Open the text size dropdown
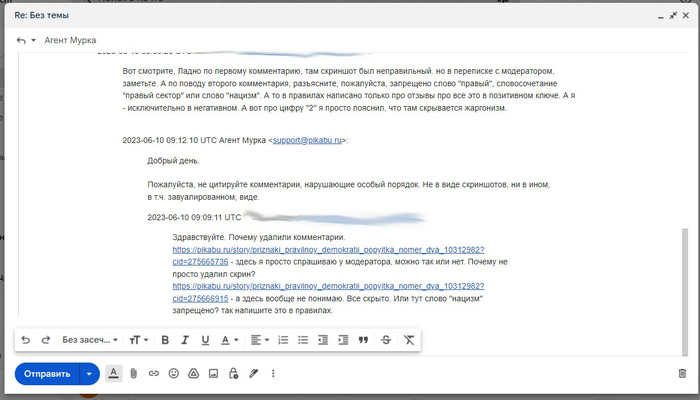 pyautogui.click(x=138, y=340)
